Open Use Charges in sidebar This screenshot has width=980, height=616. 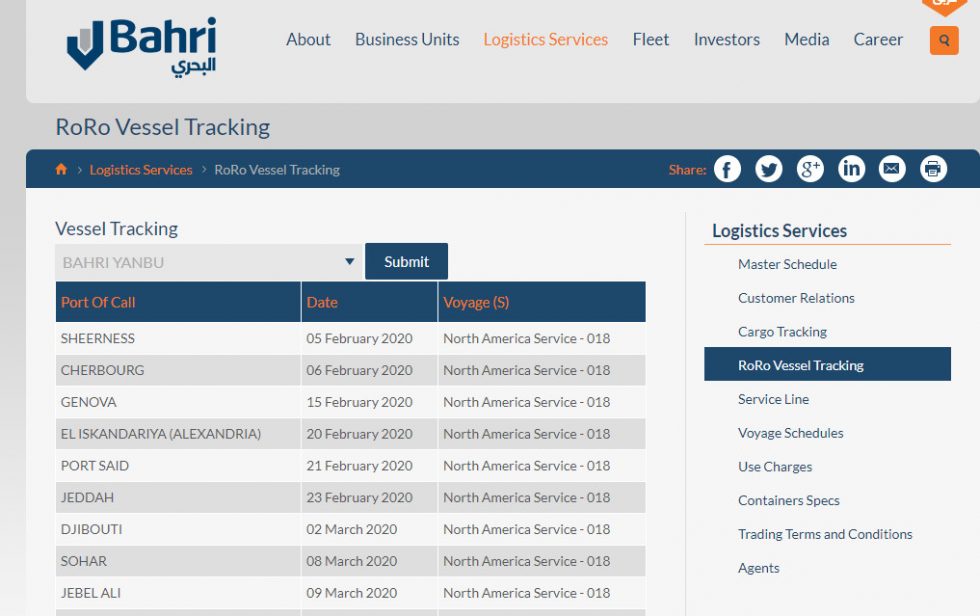point(774,467)
